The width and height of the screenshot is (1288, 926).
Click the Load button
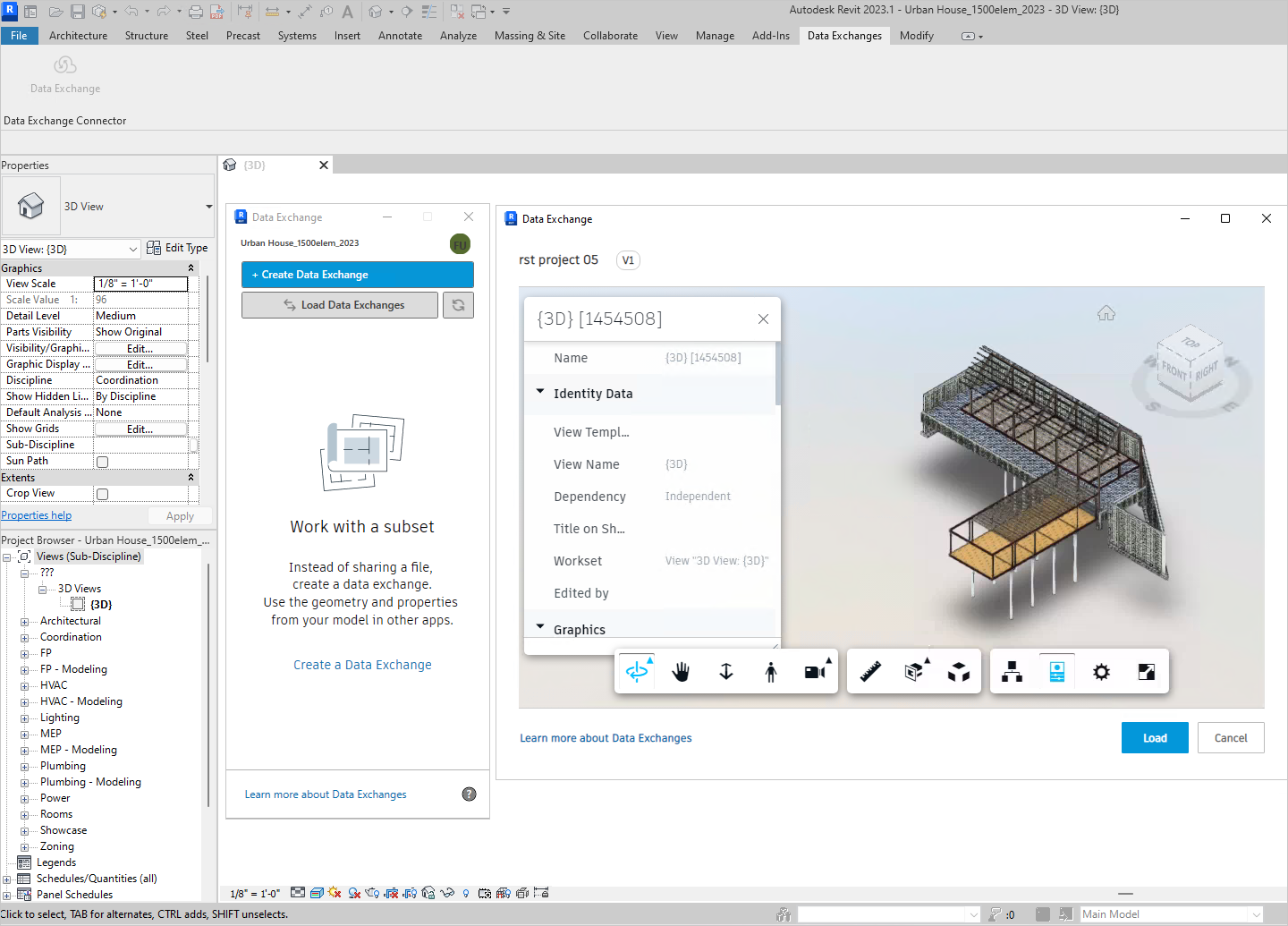1154,738
